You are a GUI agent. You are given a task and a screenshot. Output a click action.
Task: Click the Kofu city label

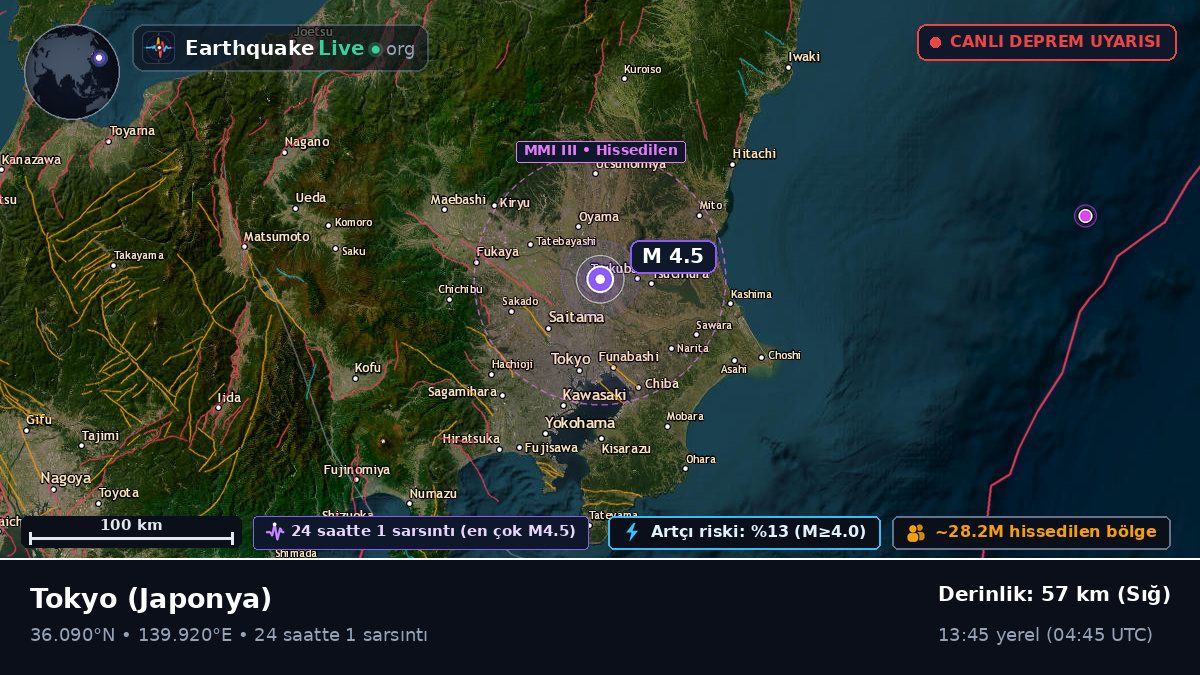click(368, 367)
